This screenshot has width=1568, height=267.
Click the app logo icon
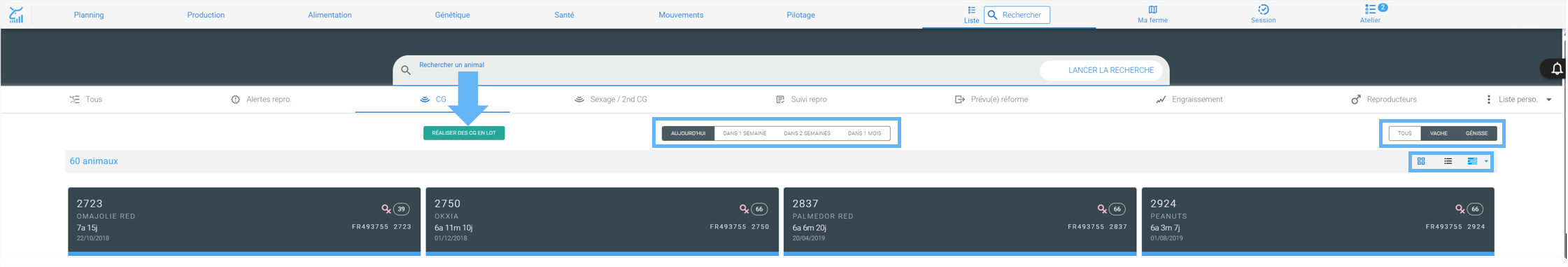coord(16,15)
